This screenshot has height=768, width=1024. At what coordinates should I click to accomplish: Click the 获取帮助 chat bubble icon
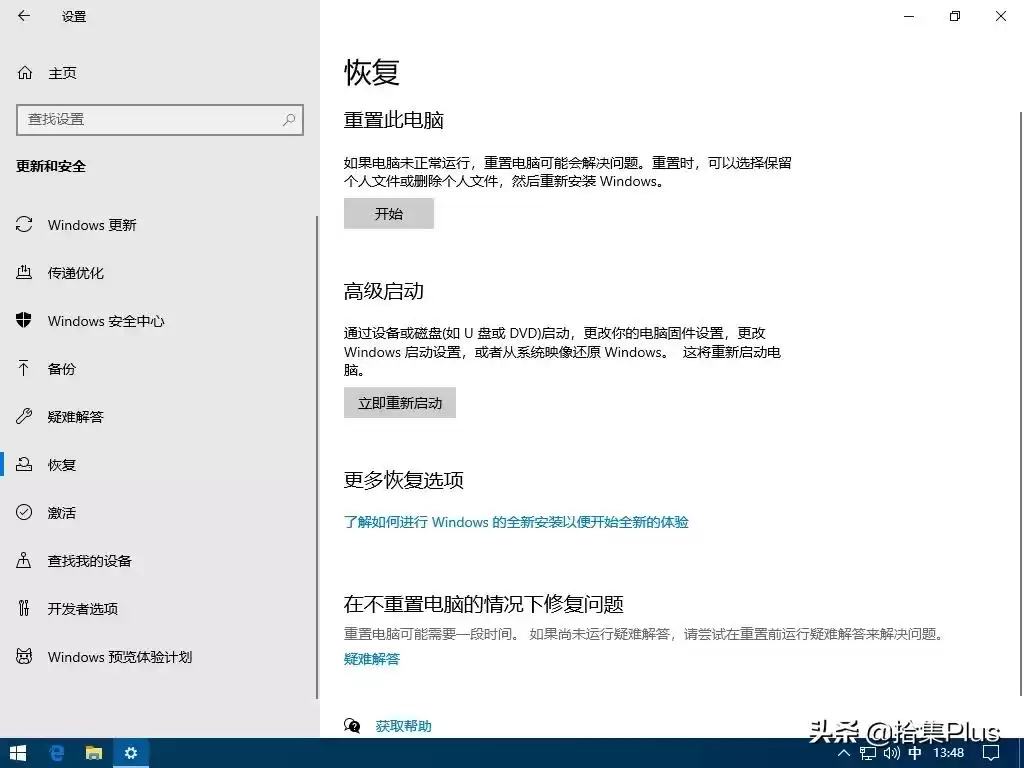[352, 726]
